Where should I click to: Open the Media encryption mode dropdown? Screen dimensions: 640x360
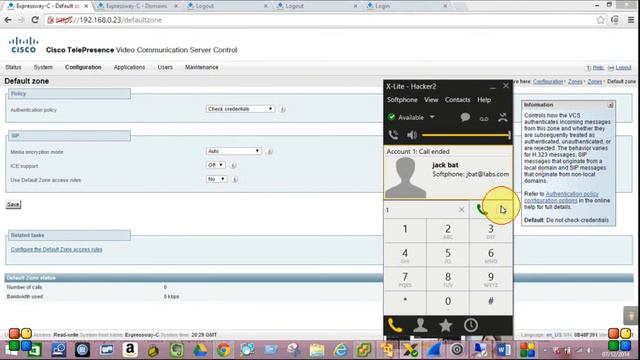233,151
